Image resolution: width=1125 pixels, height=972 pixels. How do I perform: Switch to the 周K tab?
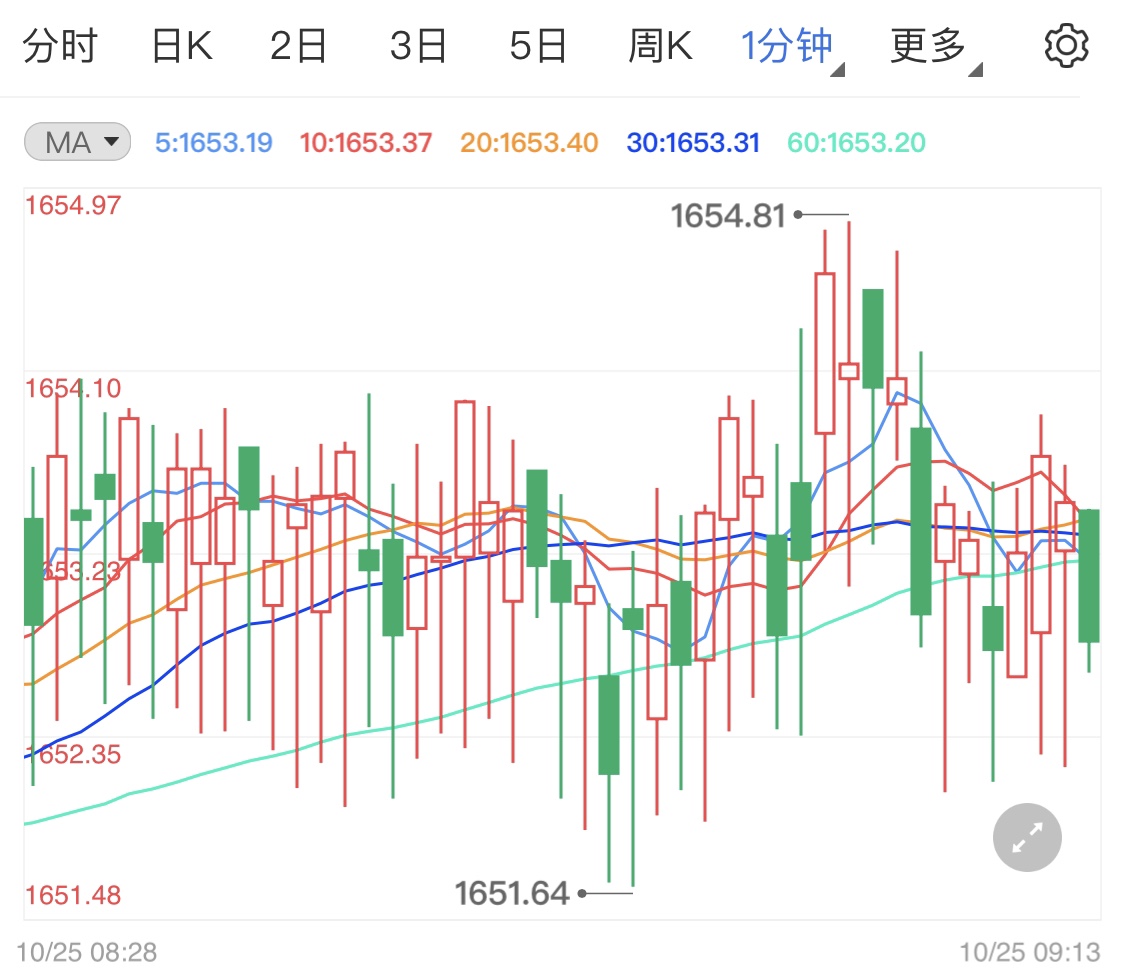coord(660,47)
